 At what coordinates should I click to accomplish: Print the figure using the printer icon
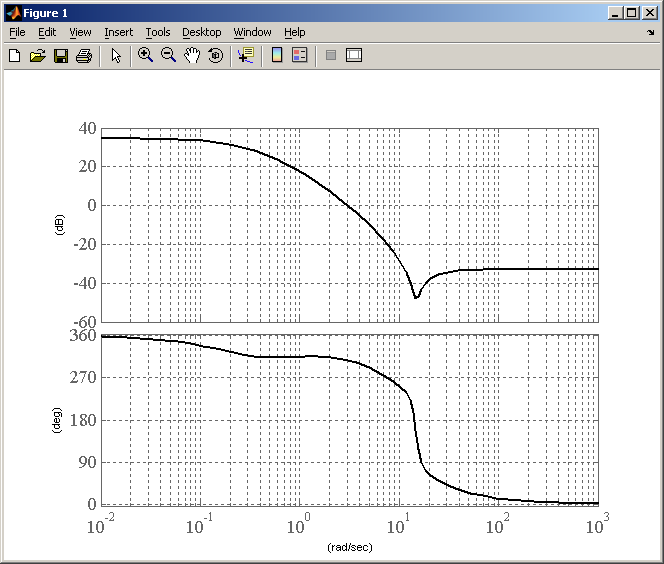[84, 55]
